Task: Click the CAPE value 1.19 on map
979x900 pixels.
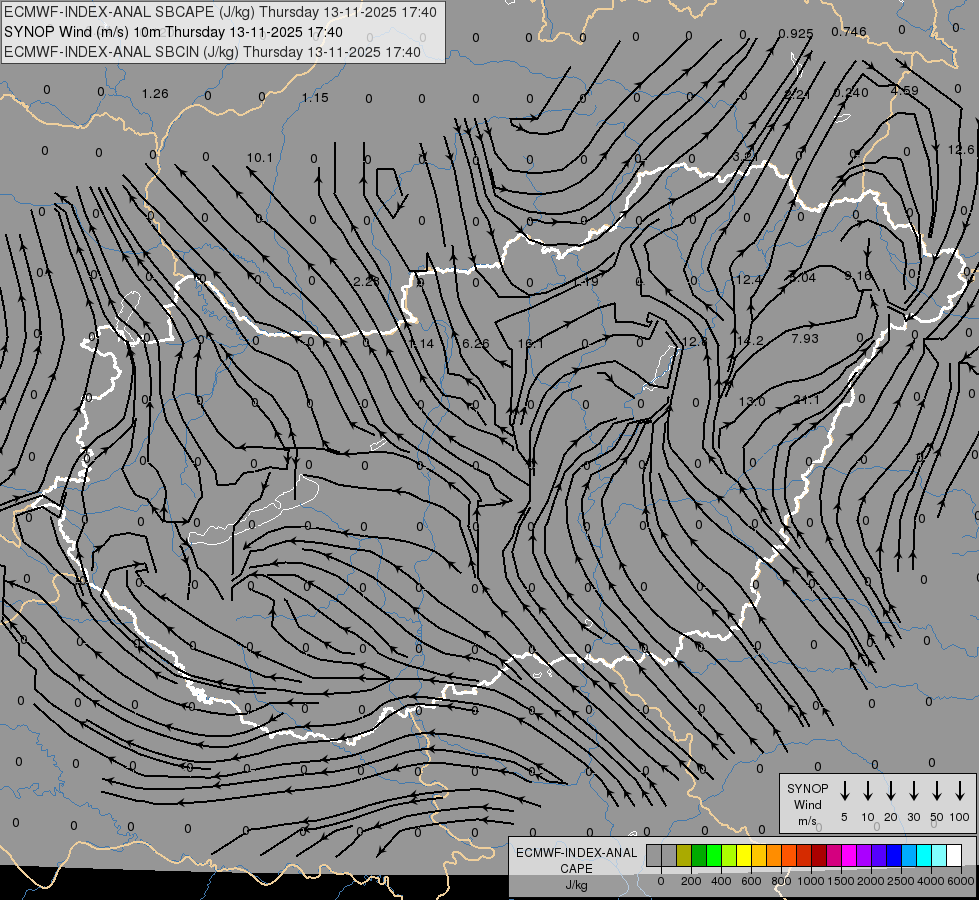Action: 586,282
